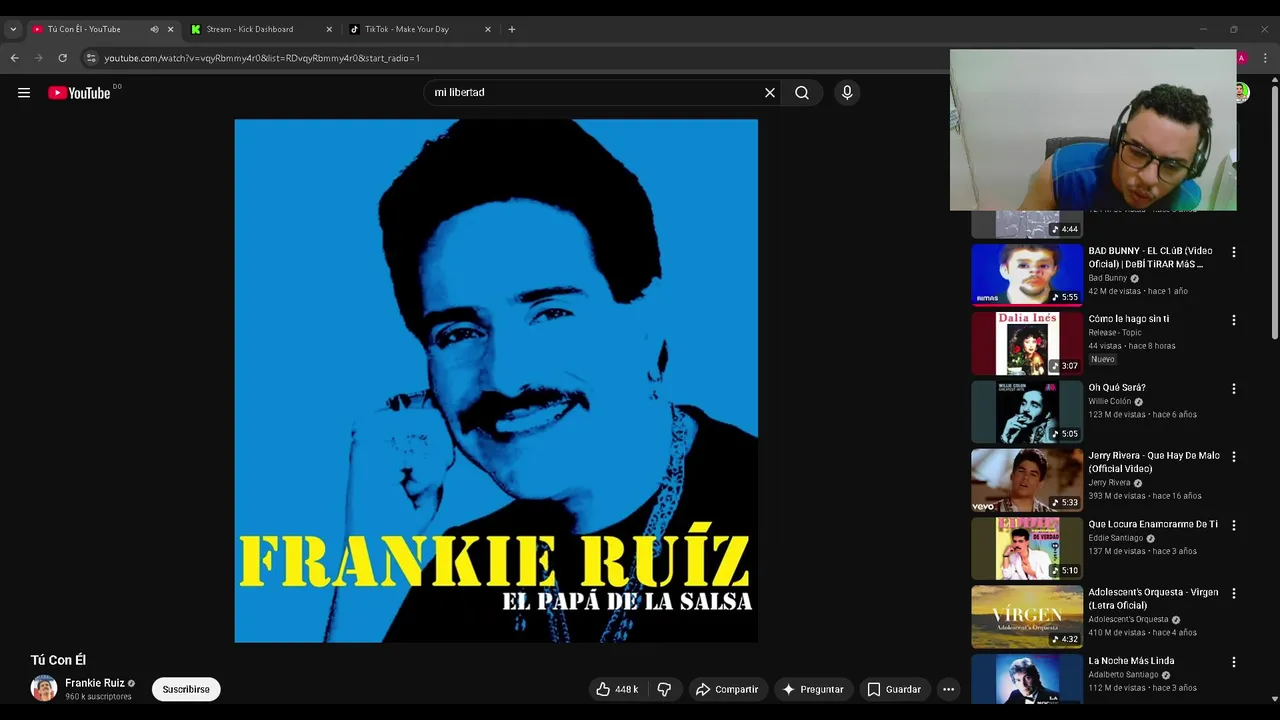Viewport: 1280px width, 720px height.
Task: Clear the search box text
Action: point(770,93)
